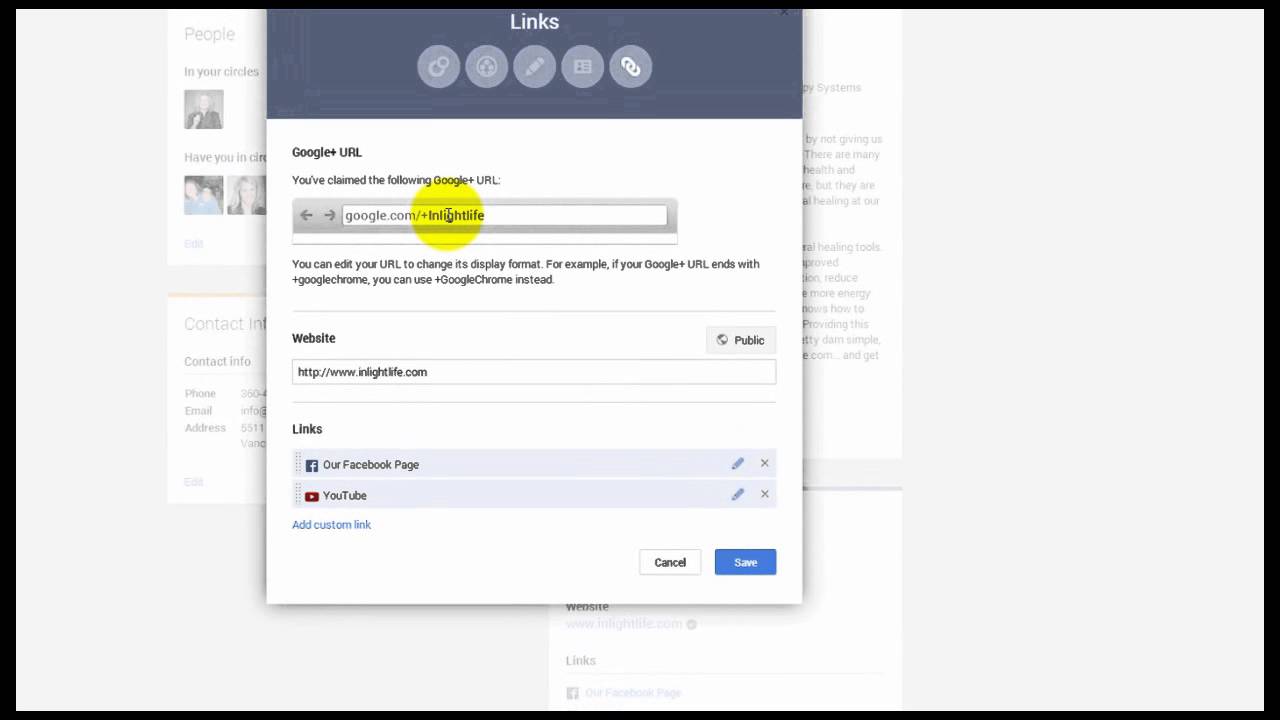Open the Contact info card section icon

[582, 67]
